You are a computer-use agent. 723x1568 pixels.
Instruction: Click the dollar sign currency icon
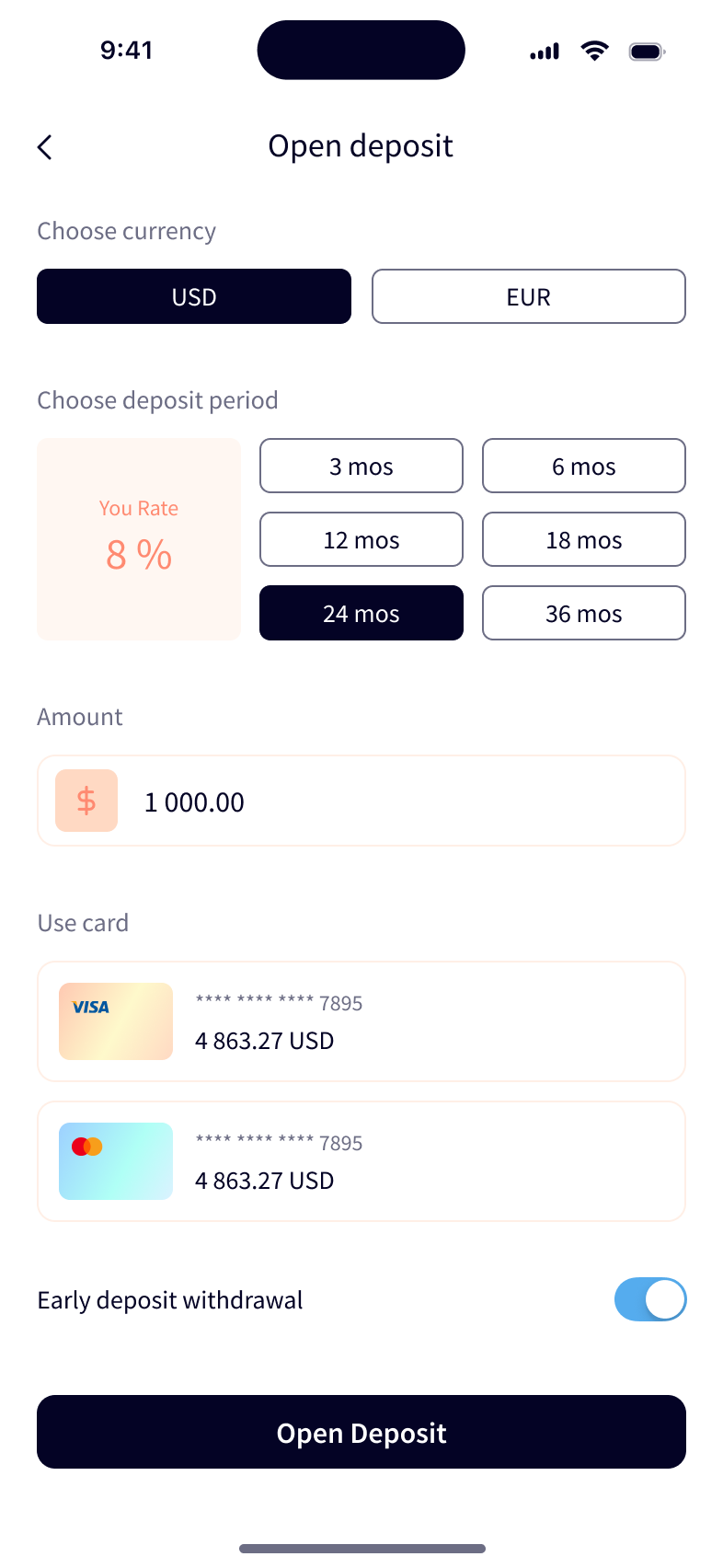tap(86, 801)
